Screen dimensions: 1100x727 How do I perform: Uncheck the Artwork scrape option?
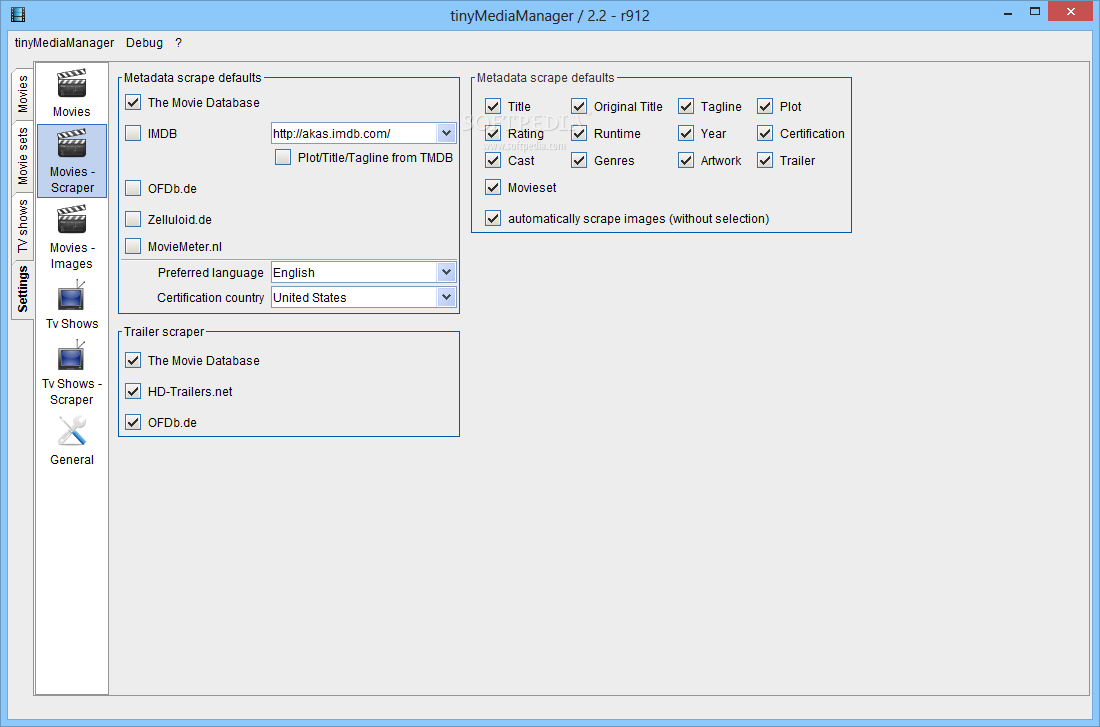click(686, 161)
